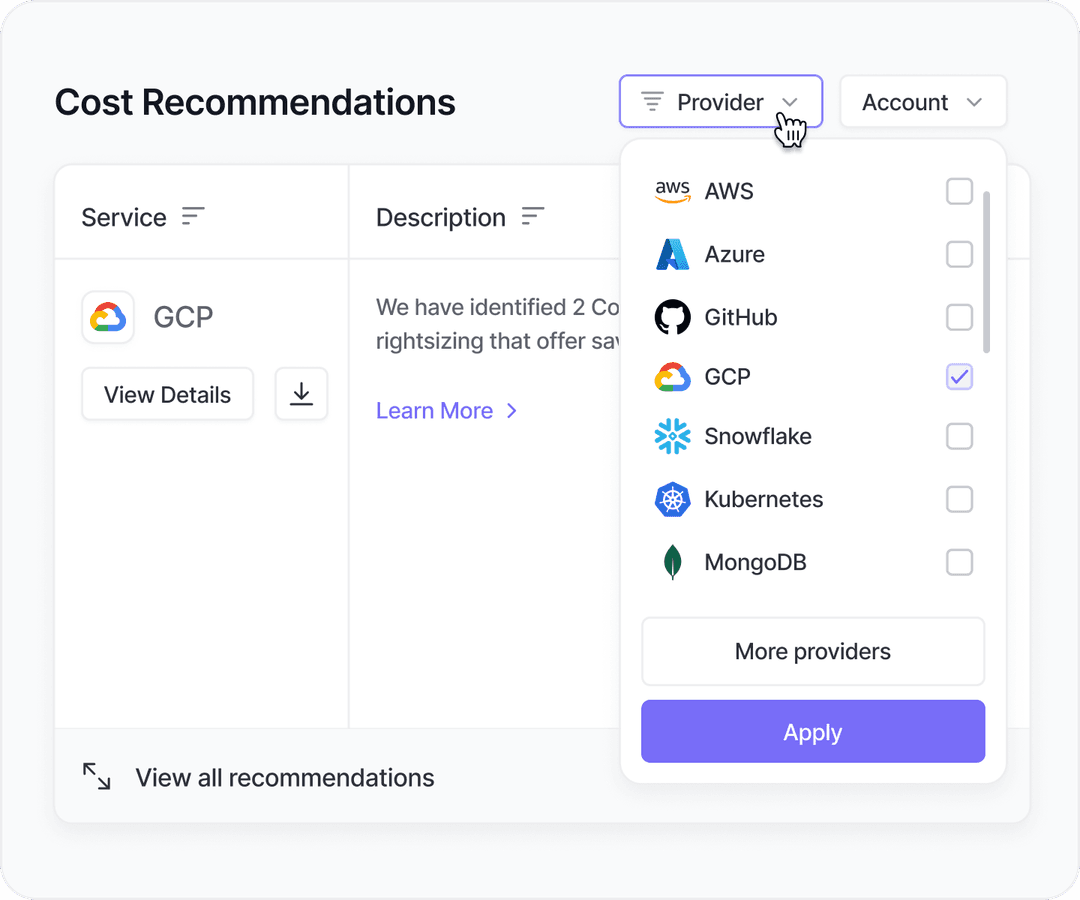Click the Snowflake logo in the provider list
The width and height of the screenshot is (1080, 900).
click(673, 436)
